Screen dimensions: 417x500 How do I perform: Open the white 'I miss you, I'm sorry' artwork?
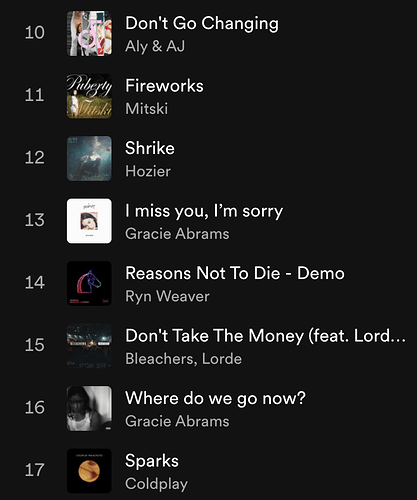pos(89,221)
